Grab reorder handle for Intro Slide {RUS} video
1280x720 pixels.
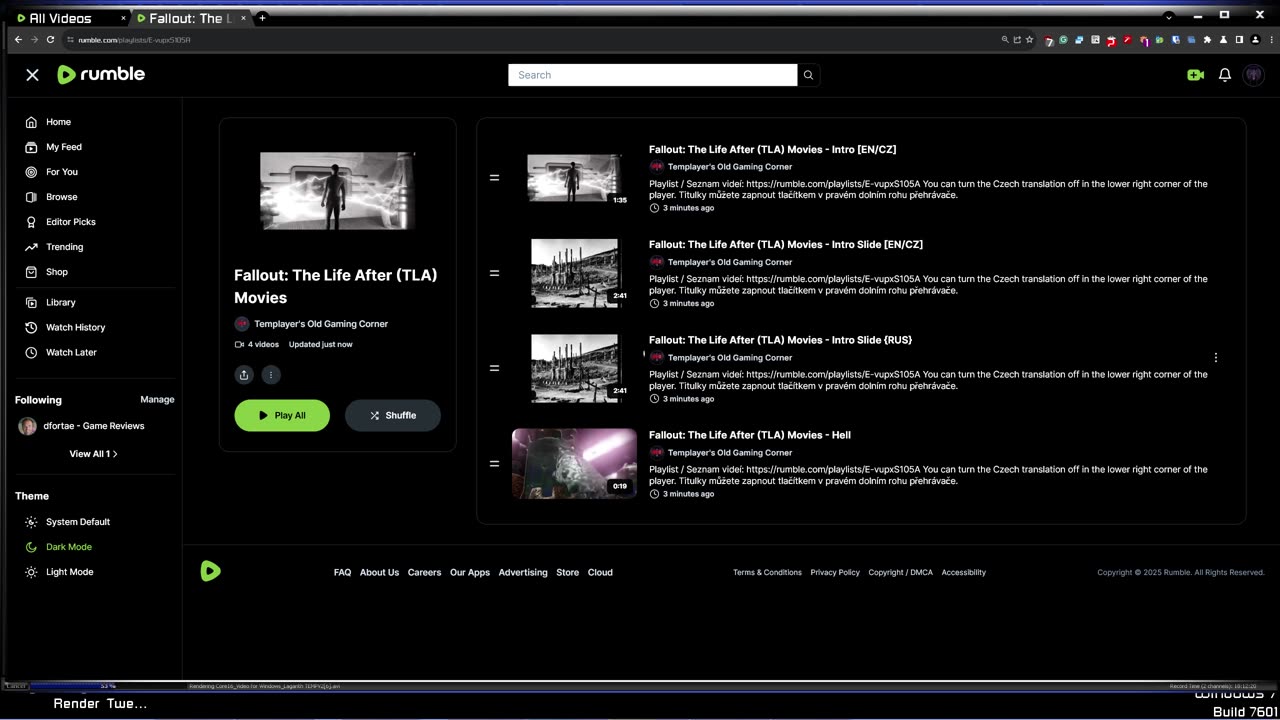(x=494, y=368)
